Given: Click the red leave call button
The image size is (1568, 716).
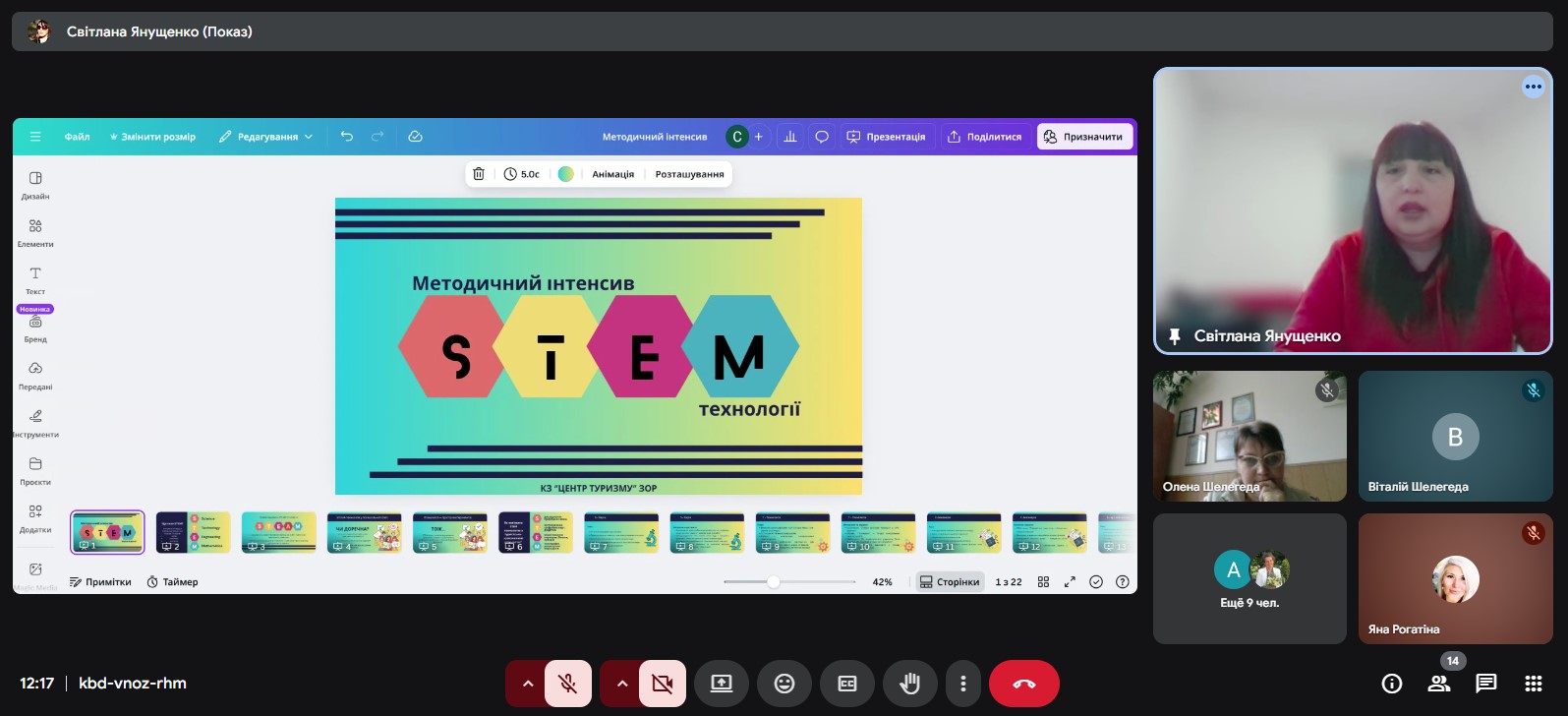Looking at the screenshot, I should point(1023,684).
